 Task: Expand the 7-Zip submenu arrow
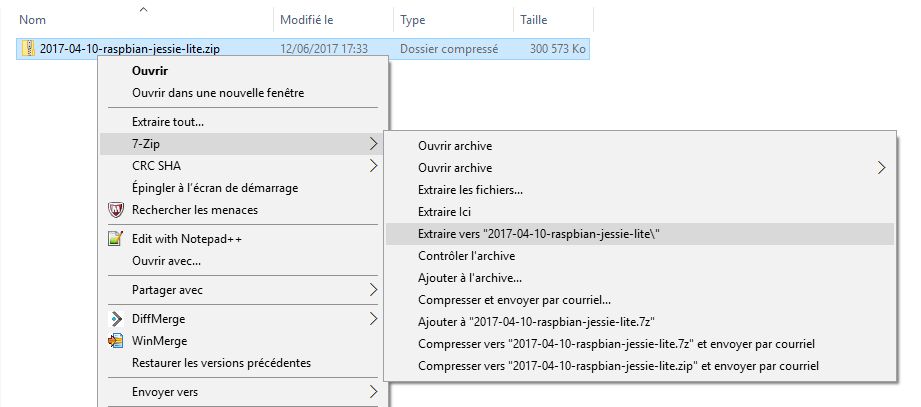coord(373,143)
